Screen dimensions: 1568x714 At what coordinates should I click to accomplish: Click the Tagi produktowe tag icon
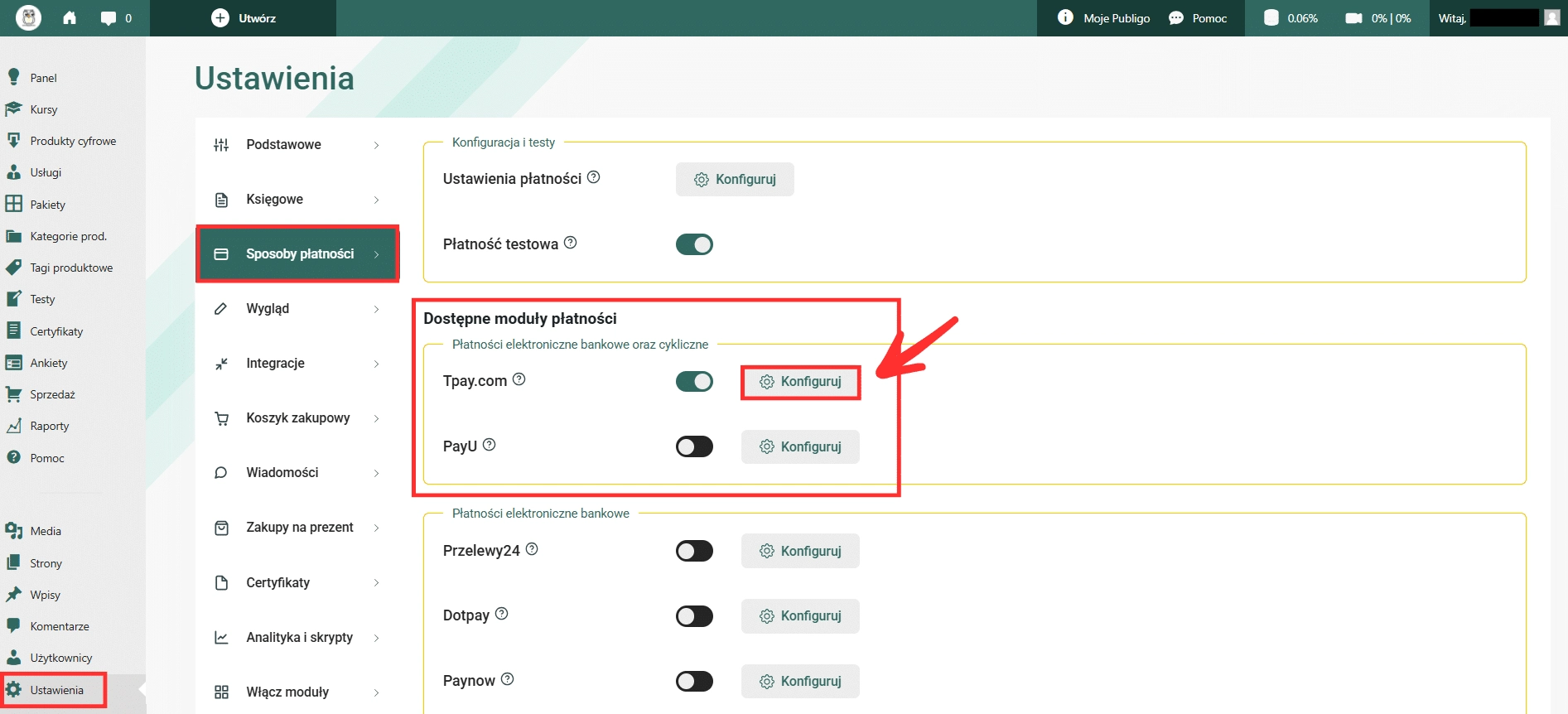[13, 268]
